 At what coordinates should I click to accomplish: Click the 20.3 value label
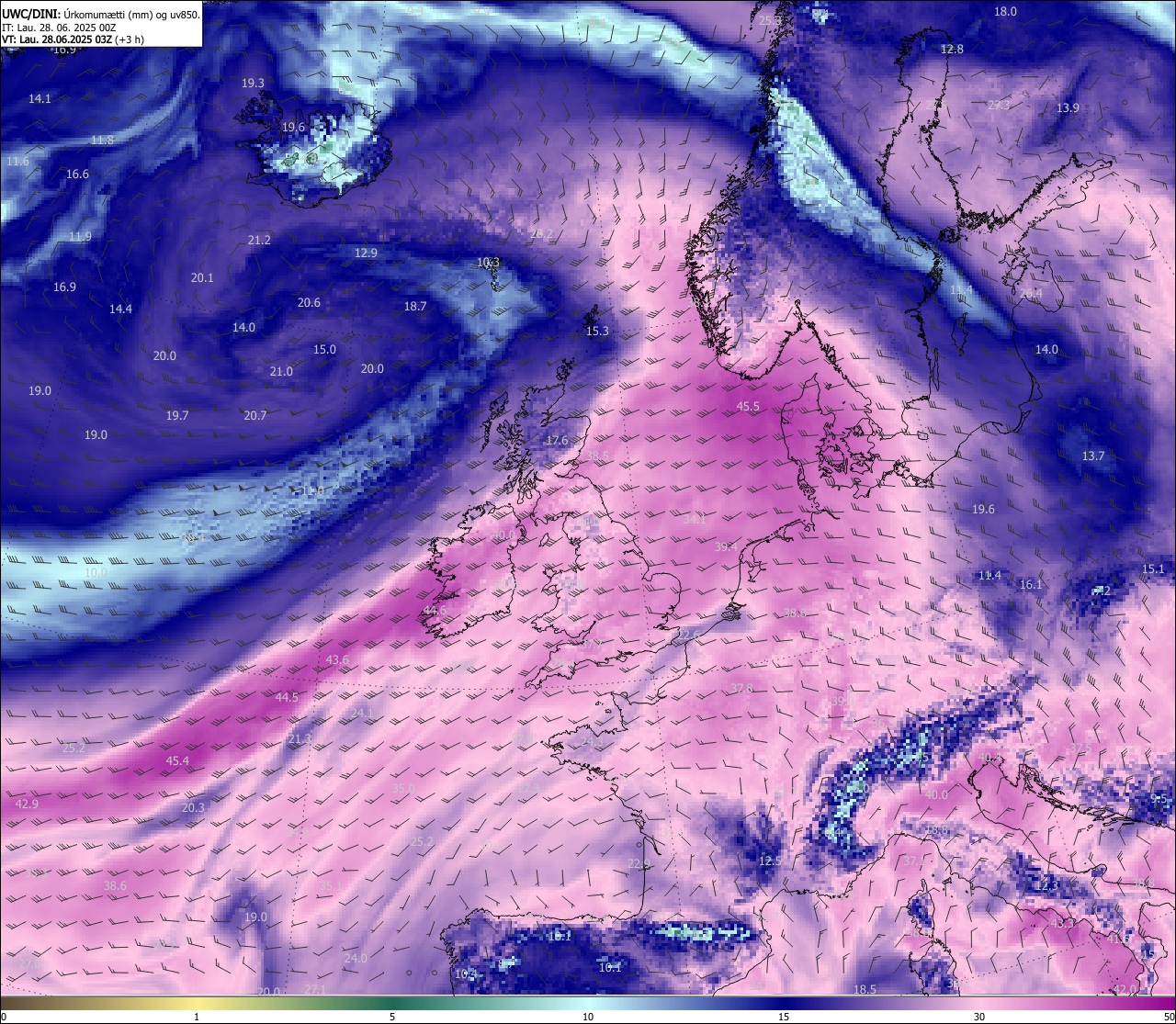193,807
